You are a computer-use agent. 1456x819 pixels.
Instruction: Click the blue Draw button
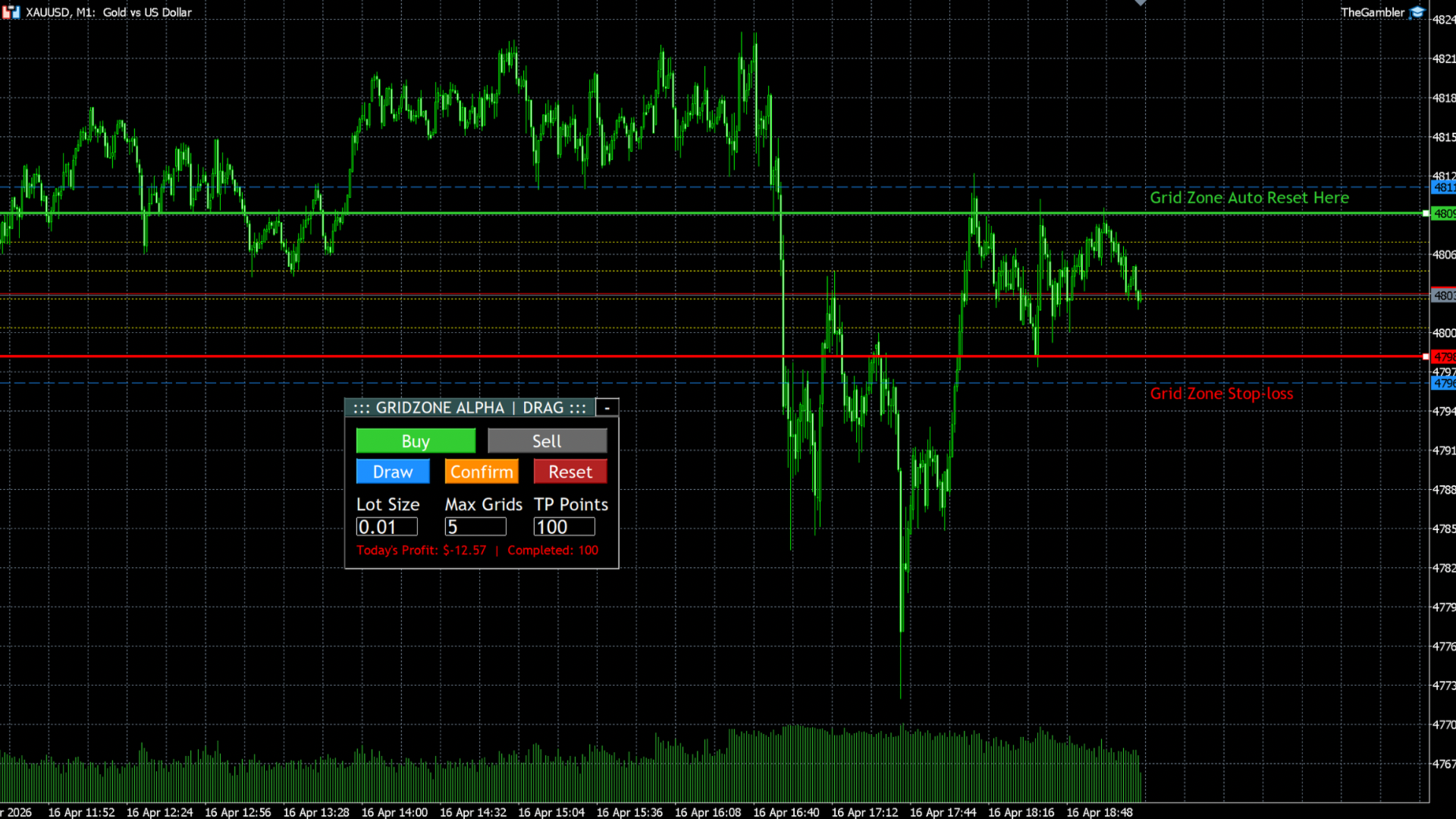(x=393, y=472)
